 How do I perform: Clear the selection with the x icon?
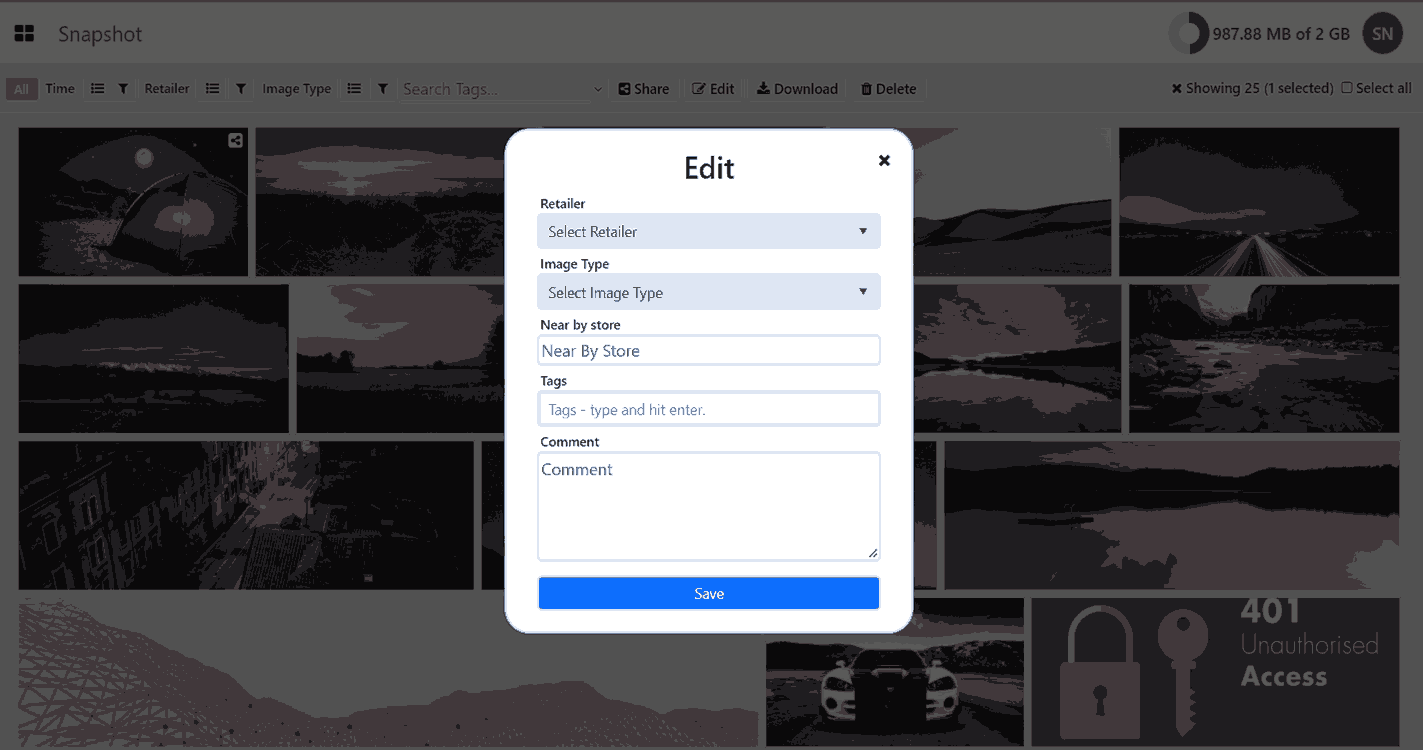coord(1177,89)
